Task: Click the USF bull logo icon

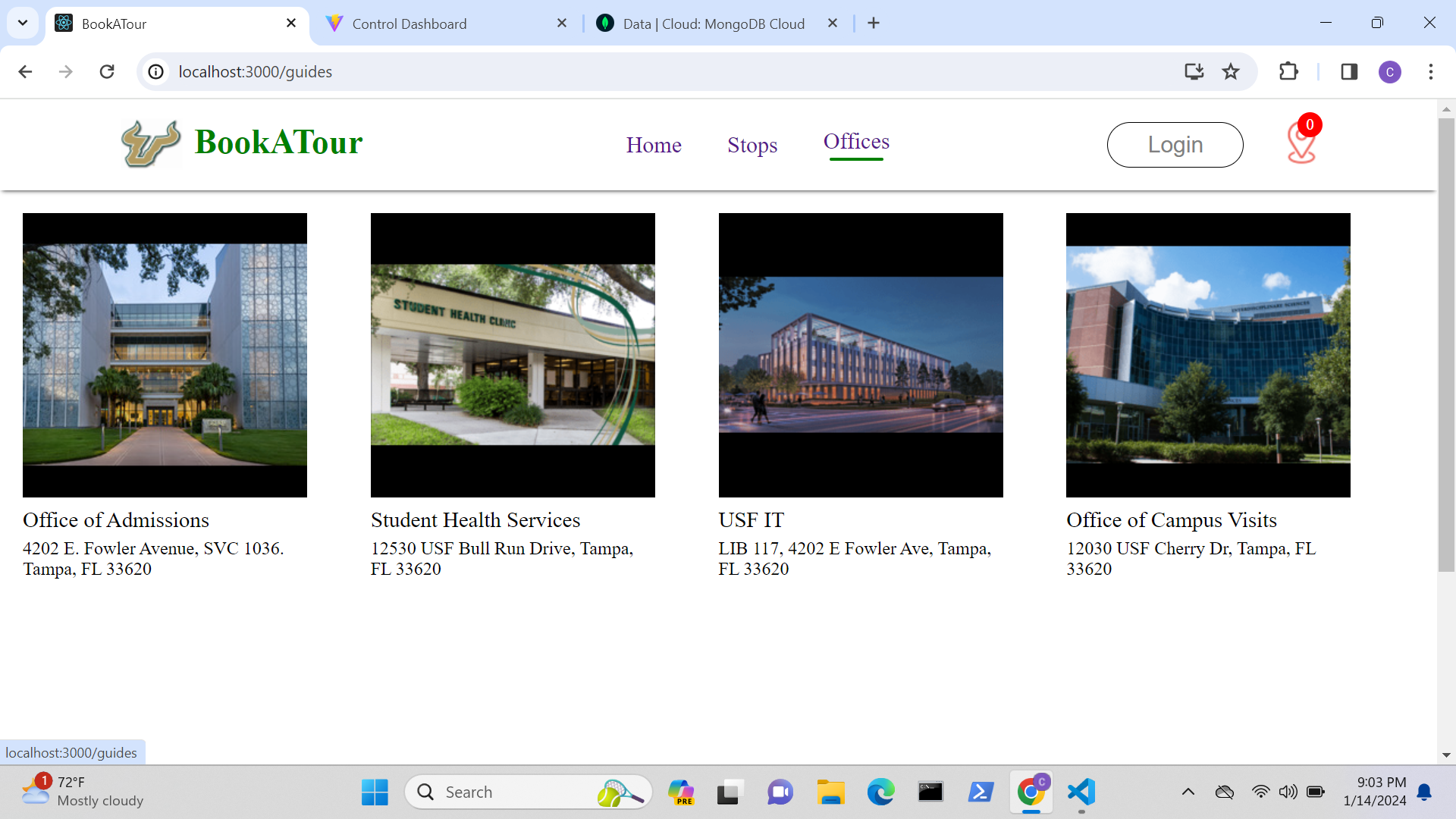Action: [x=151, y=143]
